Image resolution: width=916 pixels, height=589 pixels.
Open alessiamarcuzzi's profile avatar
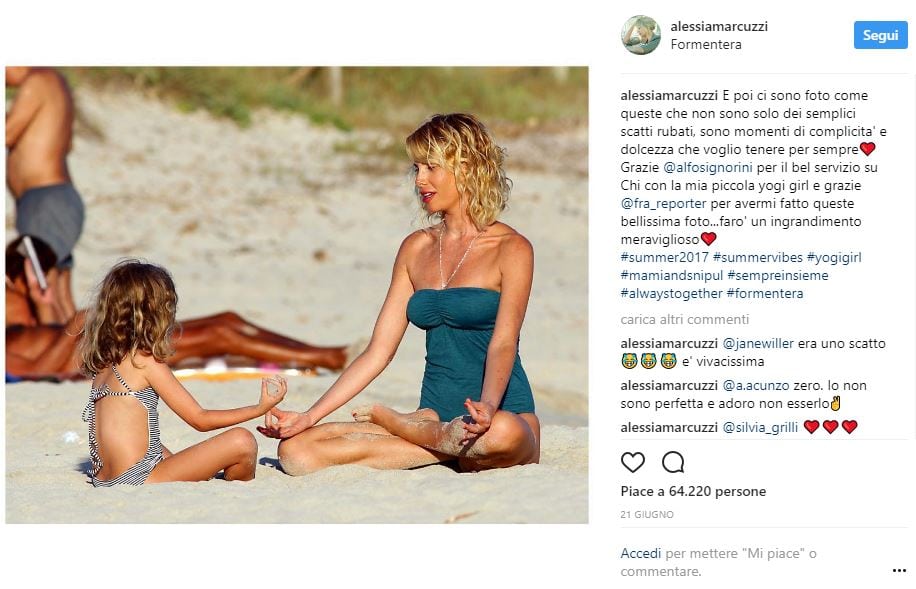tap(641, 35)
